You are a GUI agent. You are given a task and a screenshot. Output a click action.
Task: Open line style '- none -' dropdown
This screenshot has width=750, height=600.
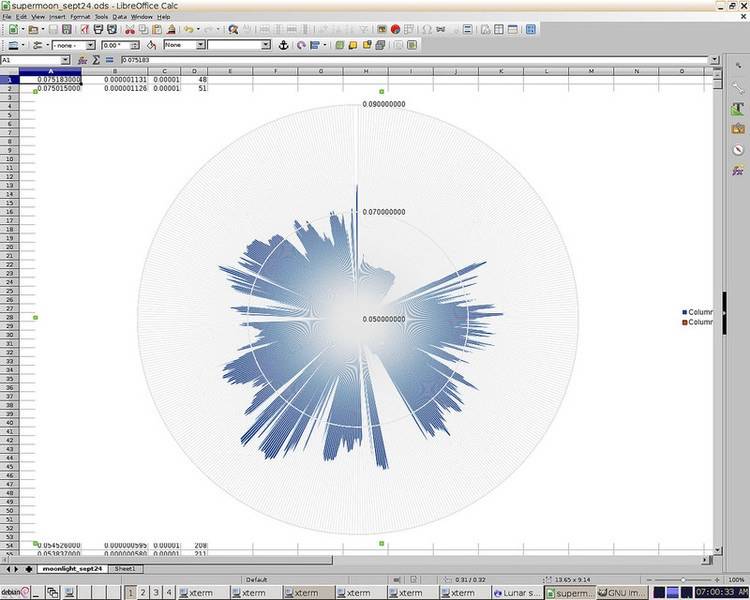pyautogui.click(x=90, y=45)
